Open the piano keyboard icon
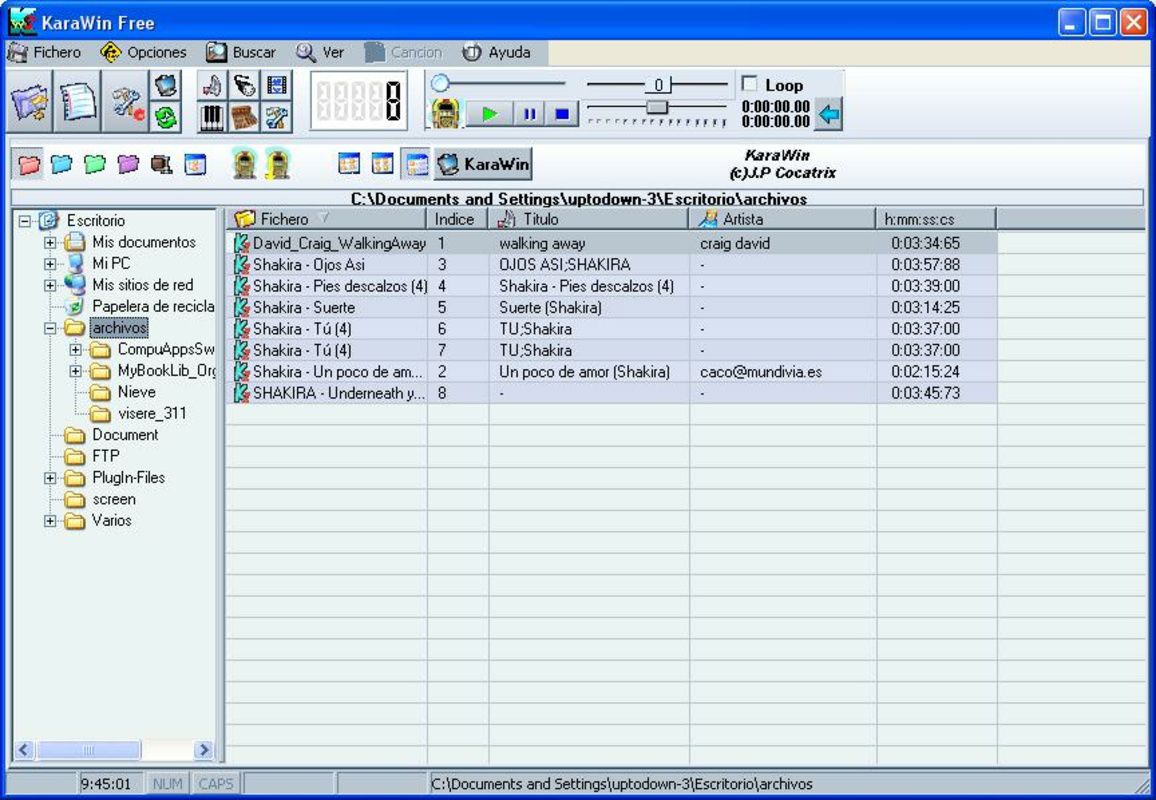 [x=212, y=117]
